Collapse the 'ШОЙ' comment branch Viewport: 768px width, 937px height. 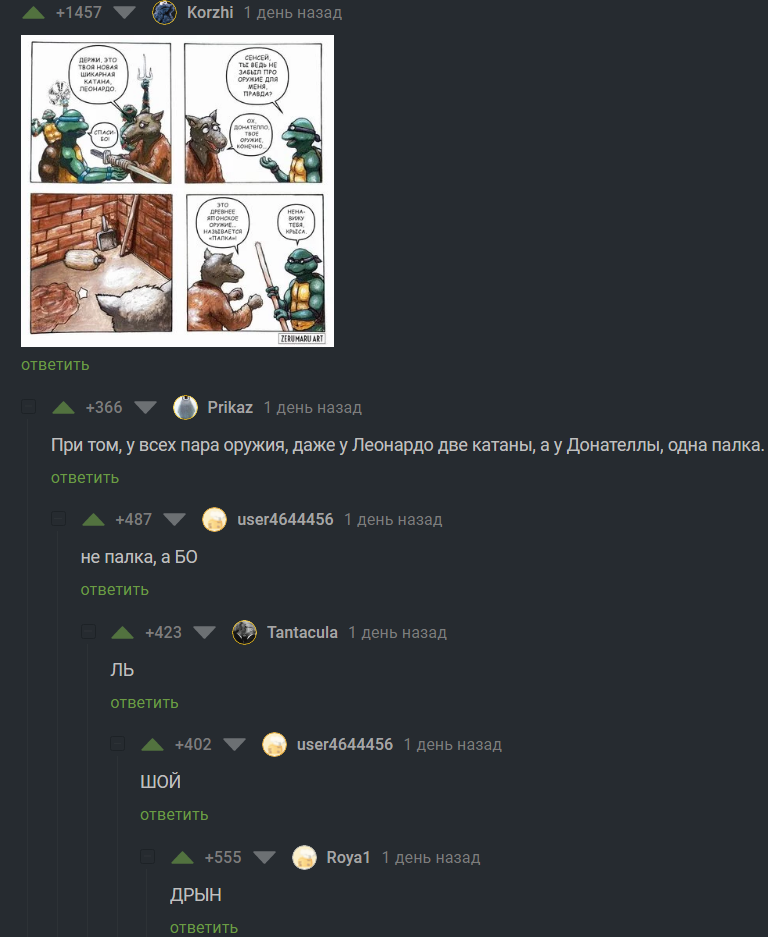[x=118, y=743]
